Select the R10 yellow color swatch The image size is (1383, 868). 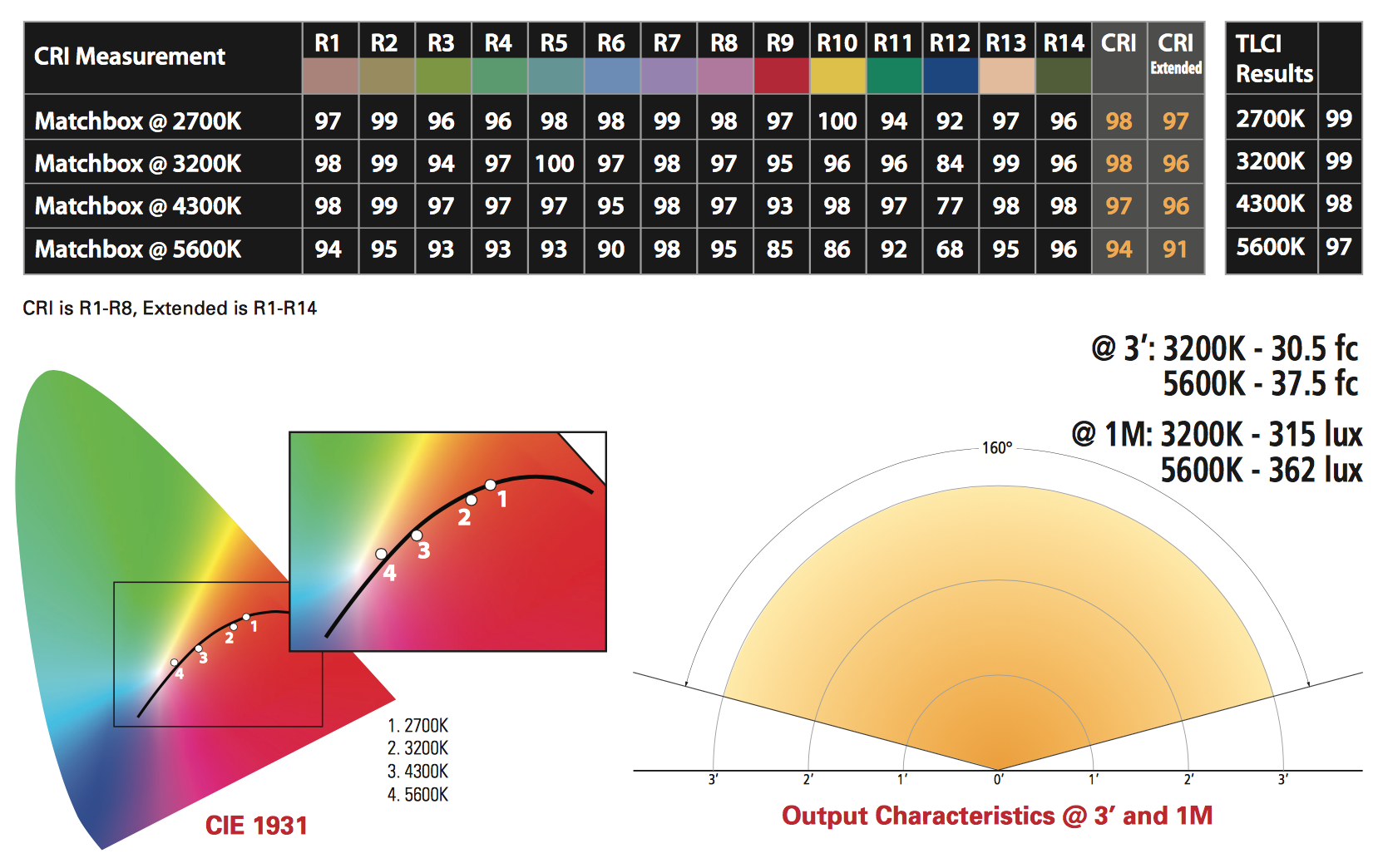[x=837, y=76]
